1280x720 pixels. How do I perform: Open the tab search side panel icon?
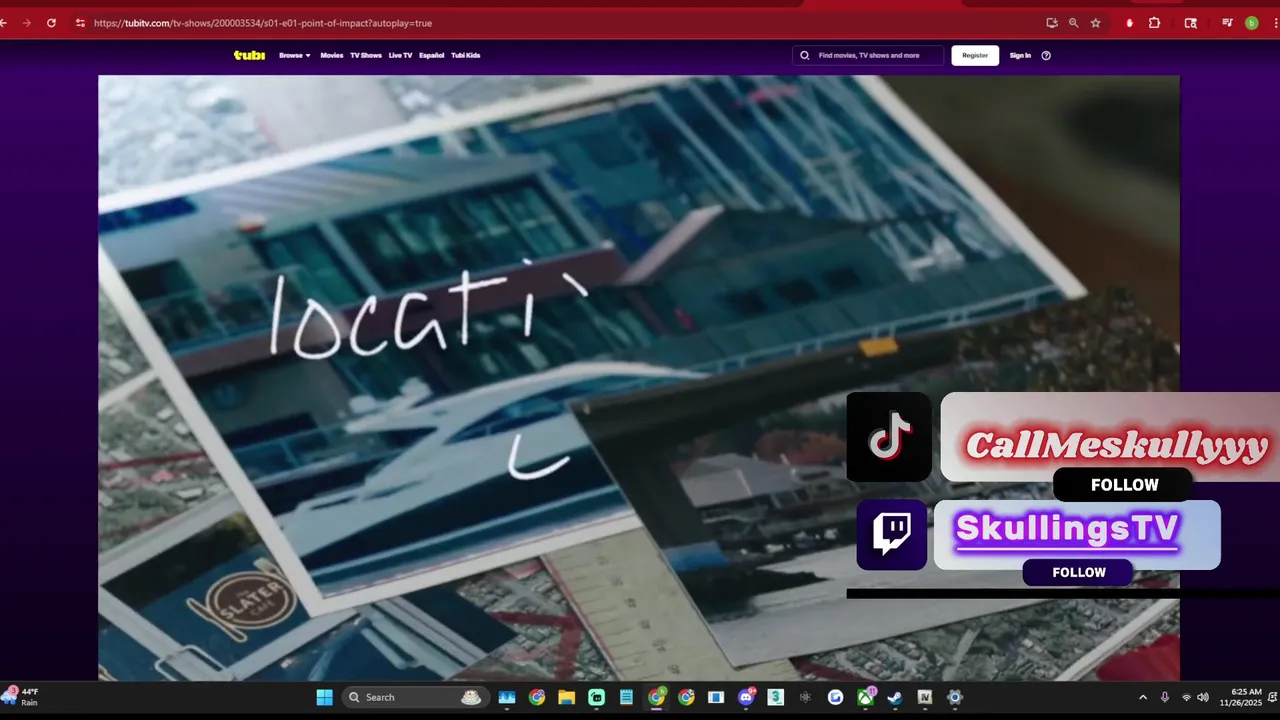1190,22
